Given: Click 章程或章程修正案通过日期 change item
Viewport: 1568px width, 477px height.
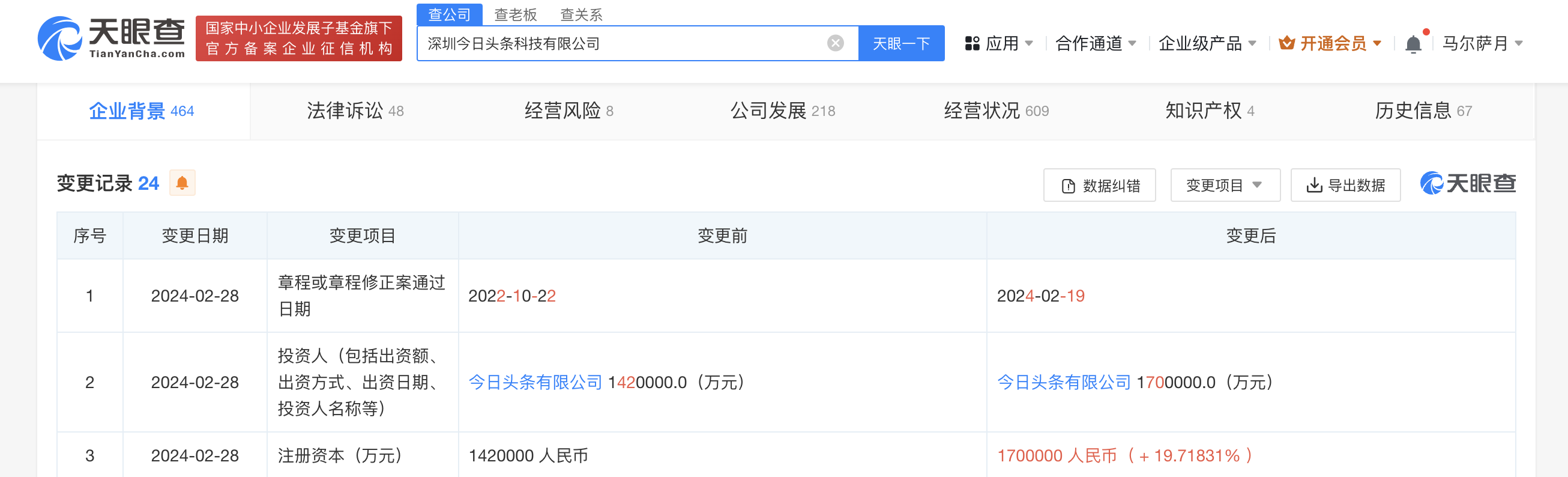Looking at the screenshot, I should pos(361,296).
